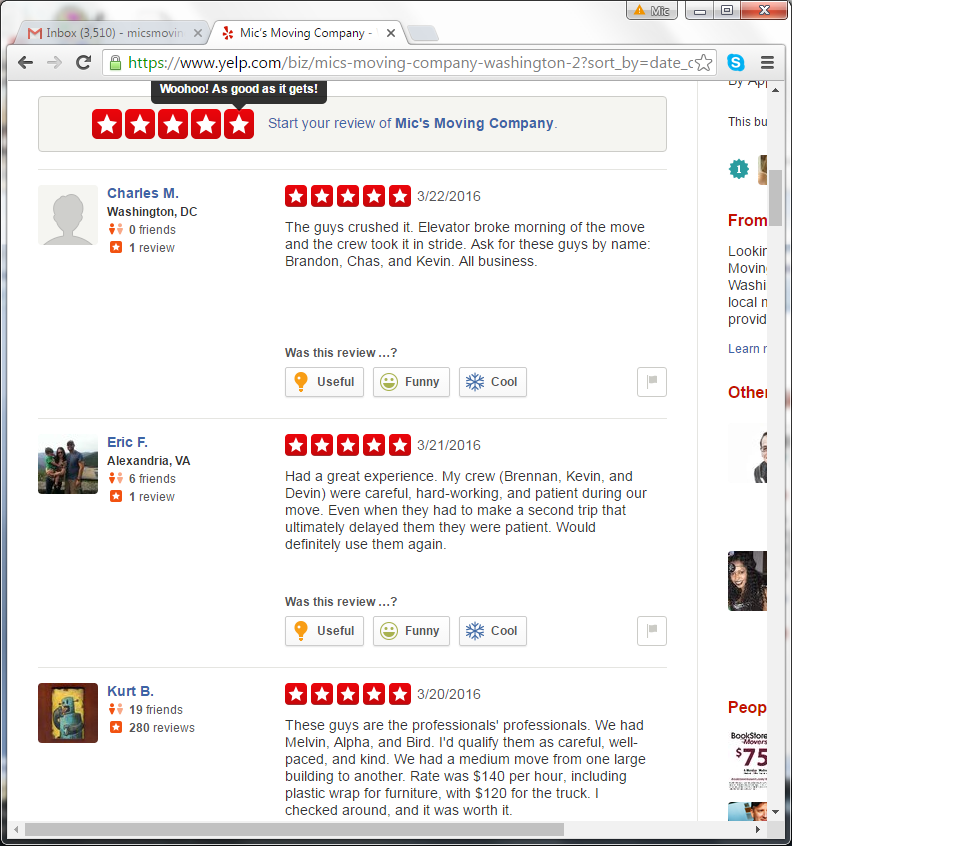The height and width of the screenshot is (846, 960).
Task: Open Mic's Moving Company review link
Action: [474, 123]
